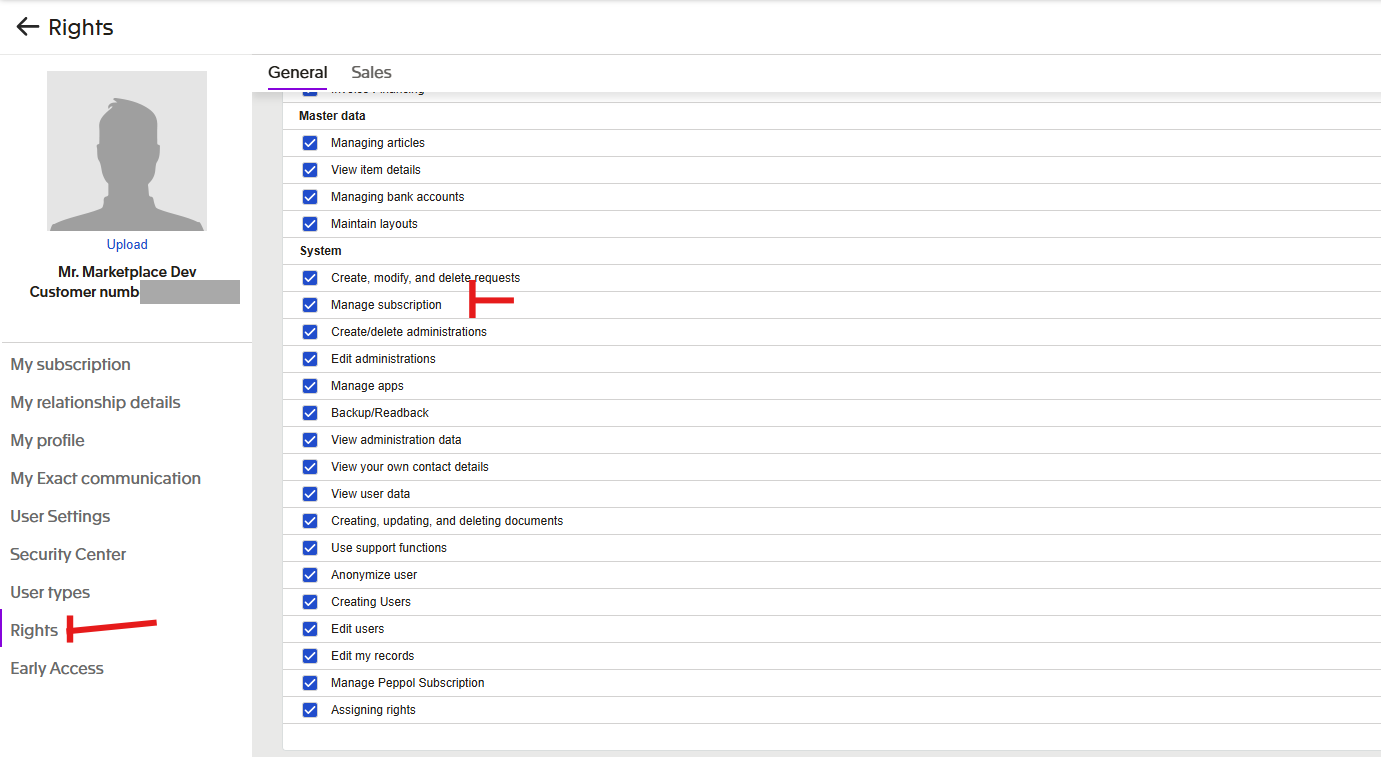Uncheck Edit my records checkbox
This screenshot has height=757, width=1381.
pos(310,656)
